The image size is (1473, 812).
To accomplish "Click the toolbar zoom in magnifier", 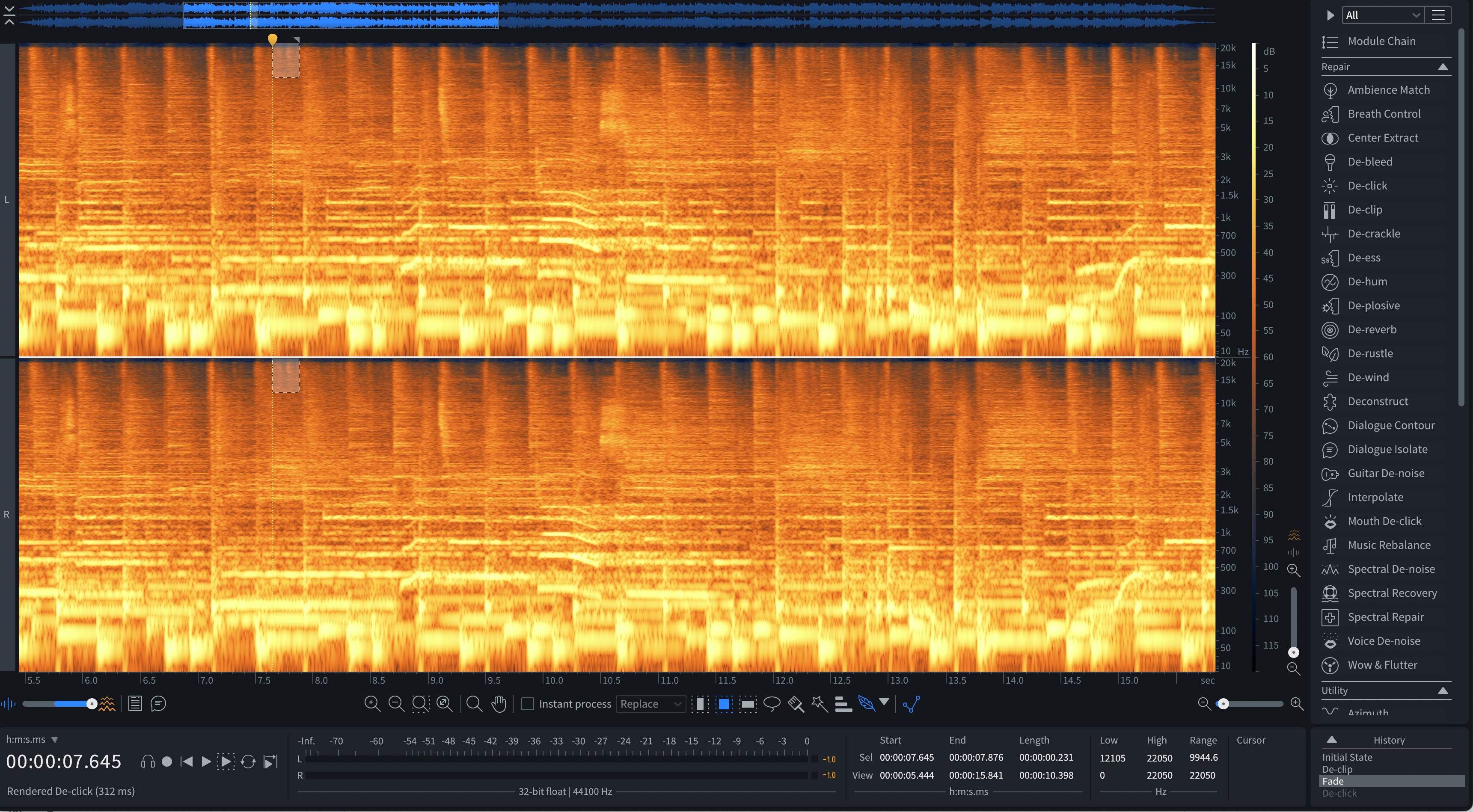I will (372, 704).
